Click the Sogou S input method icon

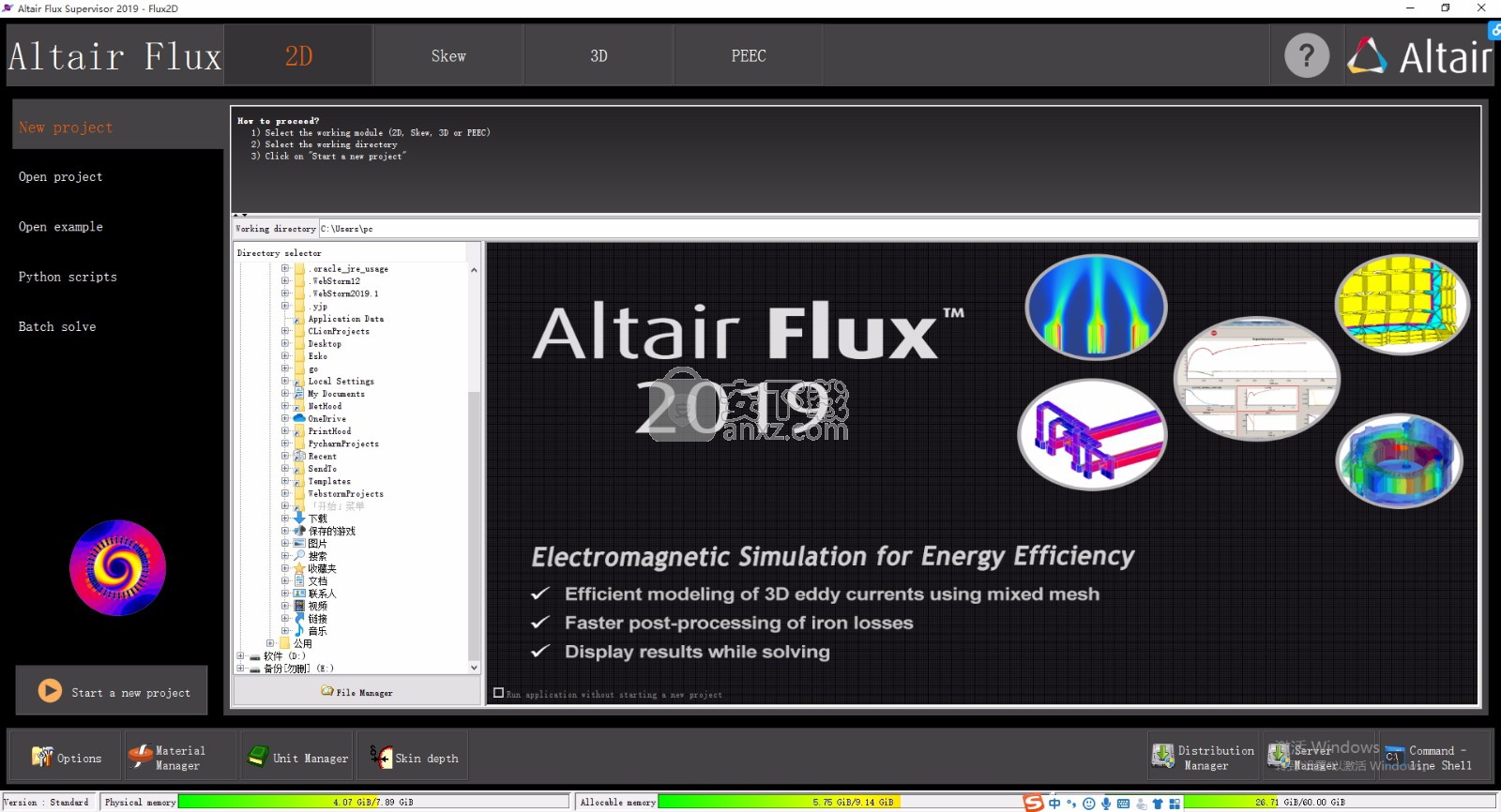pos(1033,803)
